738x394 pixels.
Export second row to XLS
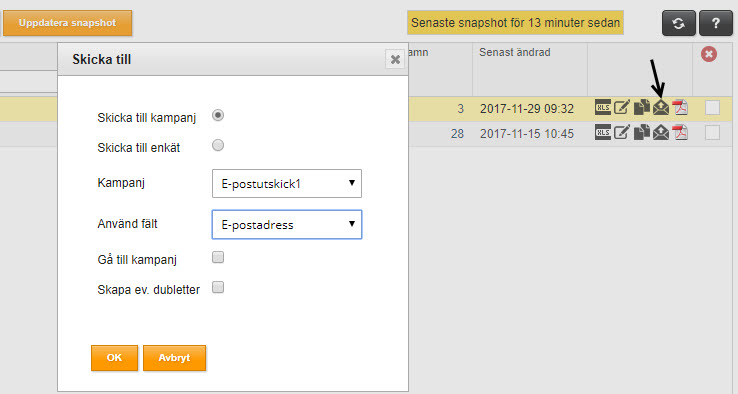[x=602, y=133]
